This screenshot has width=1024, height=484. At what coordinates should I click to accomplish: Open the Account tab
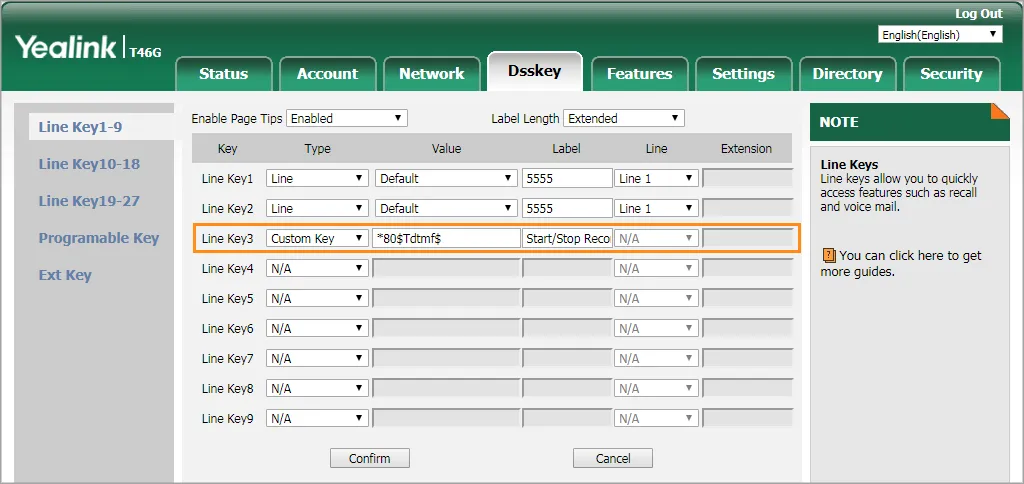[327, 74]
